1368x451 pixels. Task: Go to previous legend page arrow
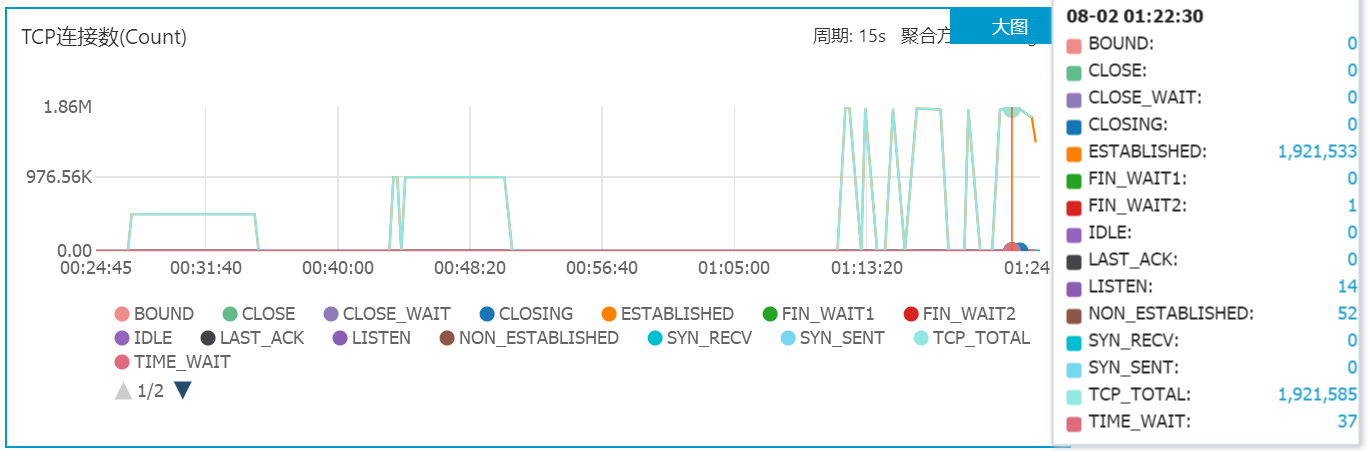123,390
